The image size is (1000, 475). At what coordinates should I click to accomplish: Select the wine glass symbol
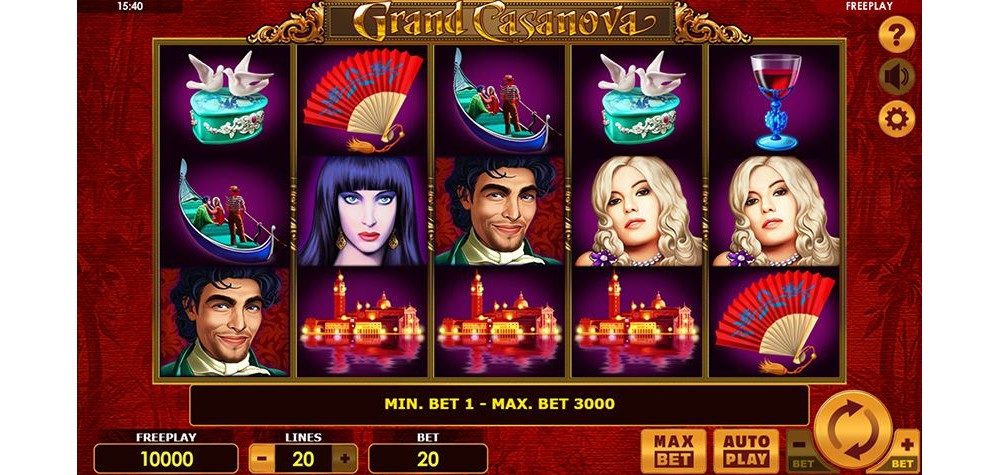[x=776, y=101]
